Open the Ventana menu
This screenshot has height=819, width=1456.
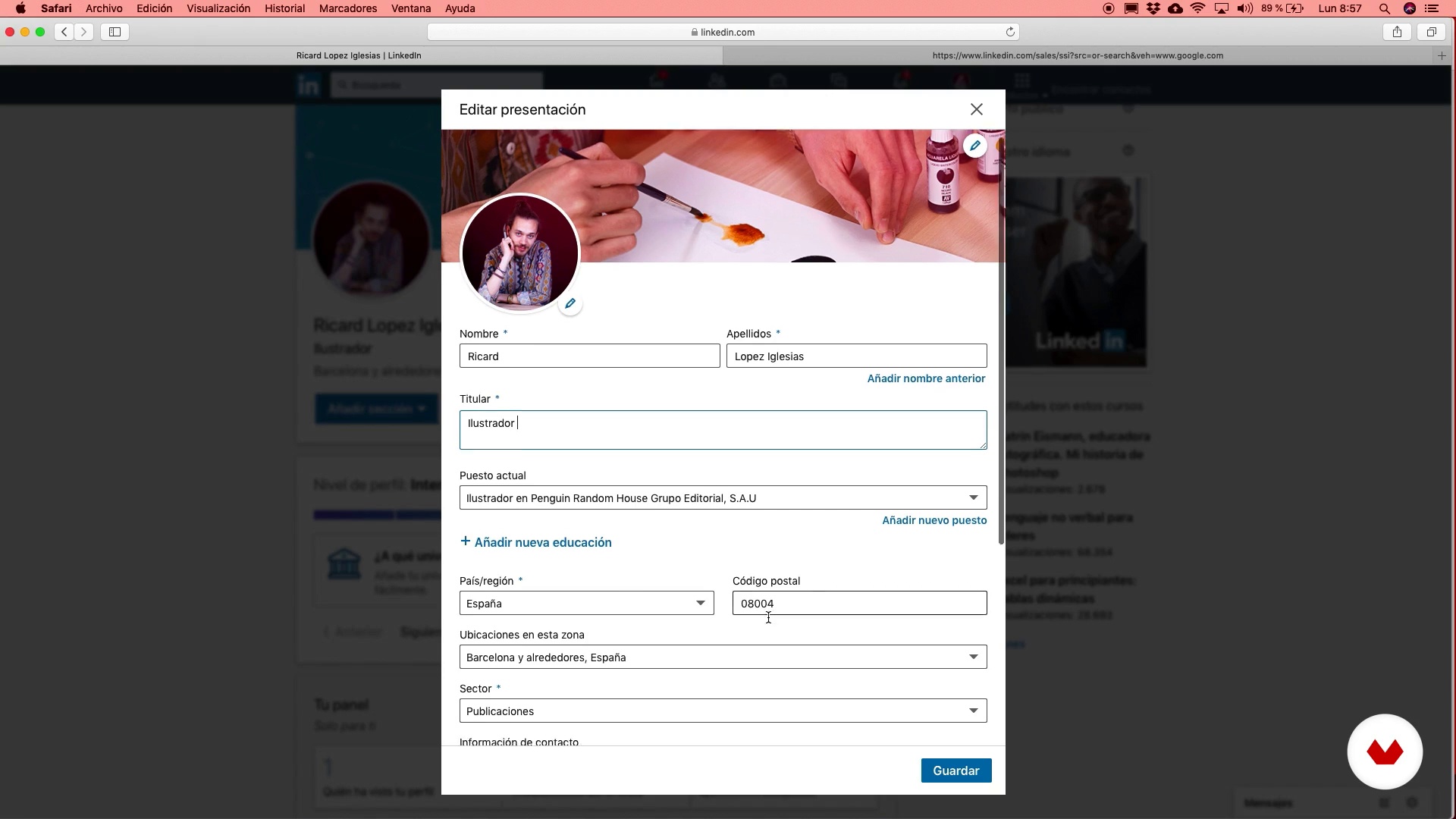[x=411, y=8]
